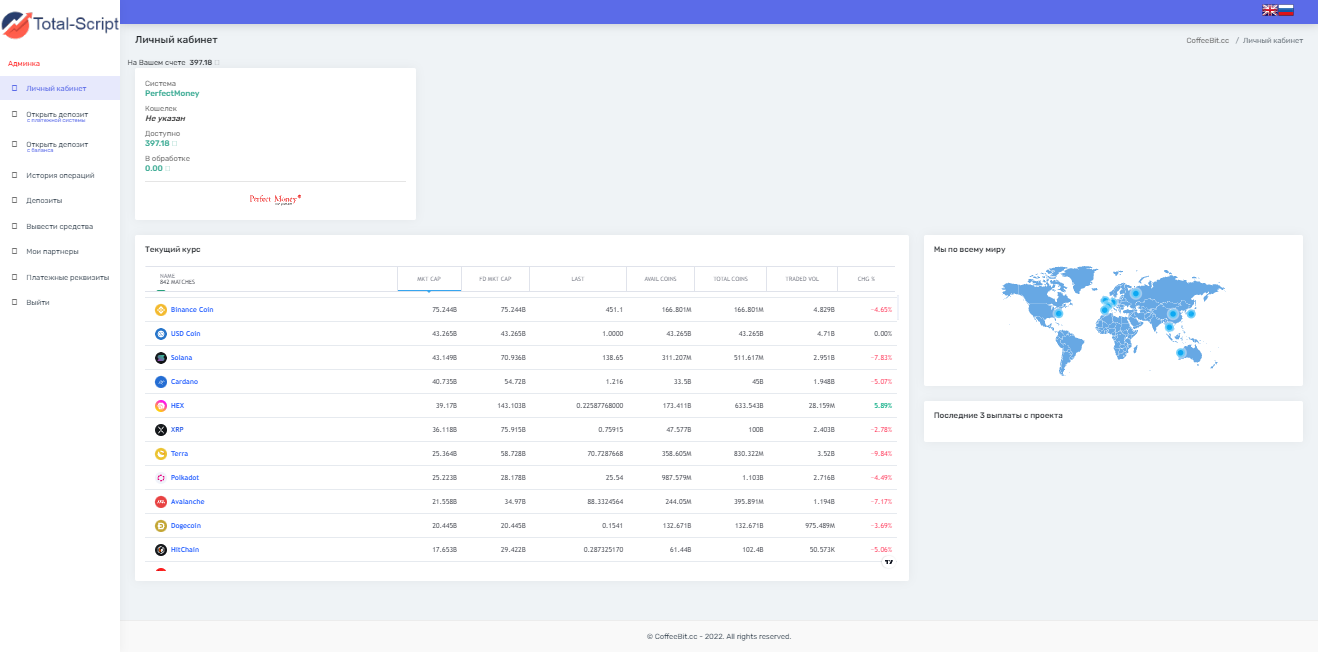Click the HitChain logo icon
1318x652 pixels.
tap(160, 550)
